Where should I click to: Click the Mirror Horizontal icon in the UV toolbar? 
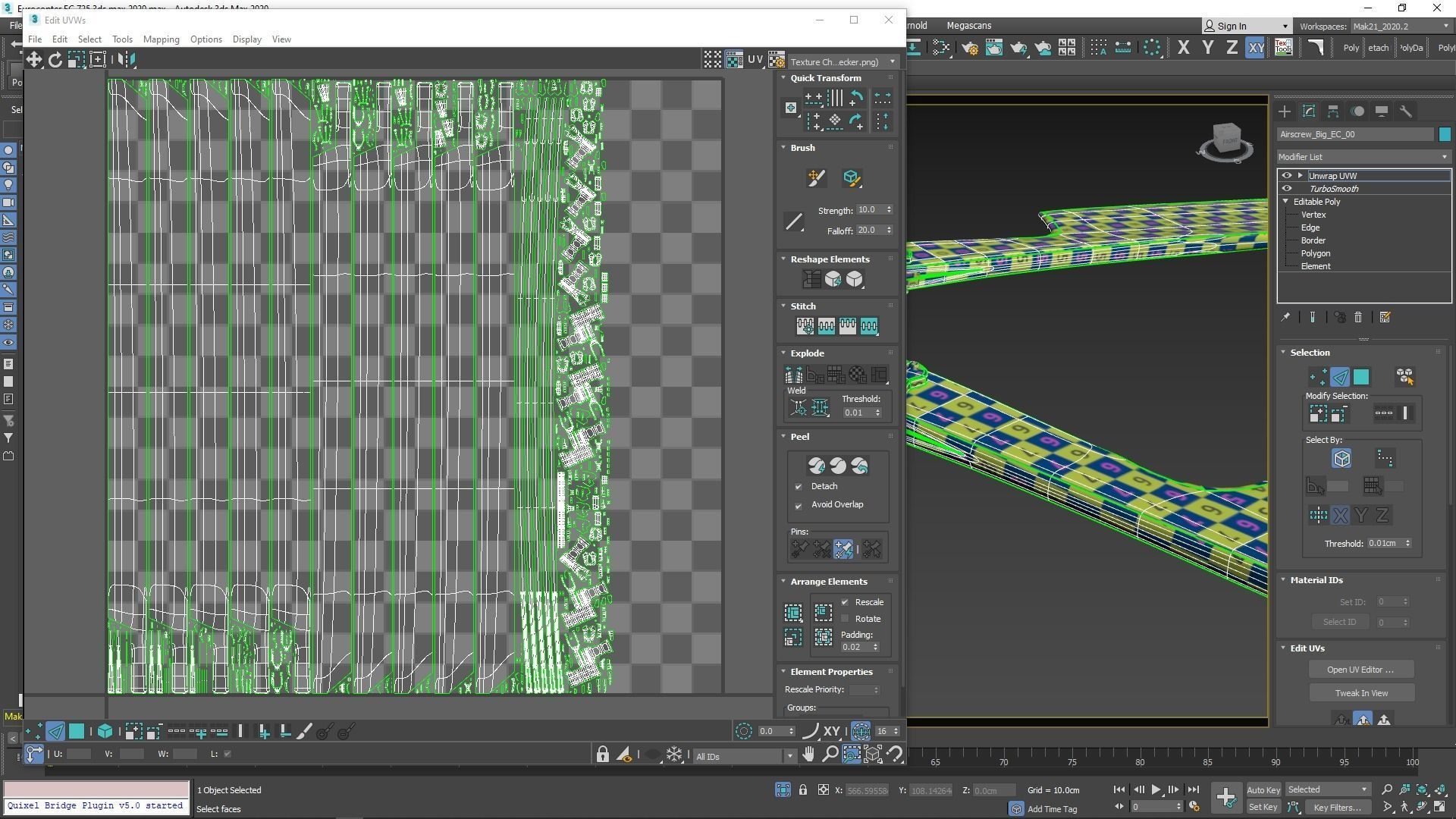(127, 59)
